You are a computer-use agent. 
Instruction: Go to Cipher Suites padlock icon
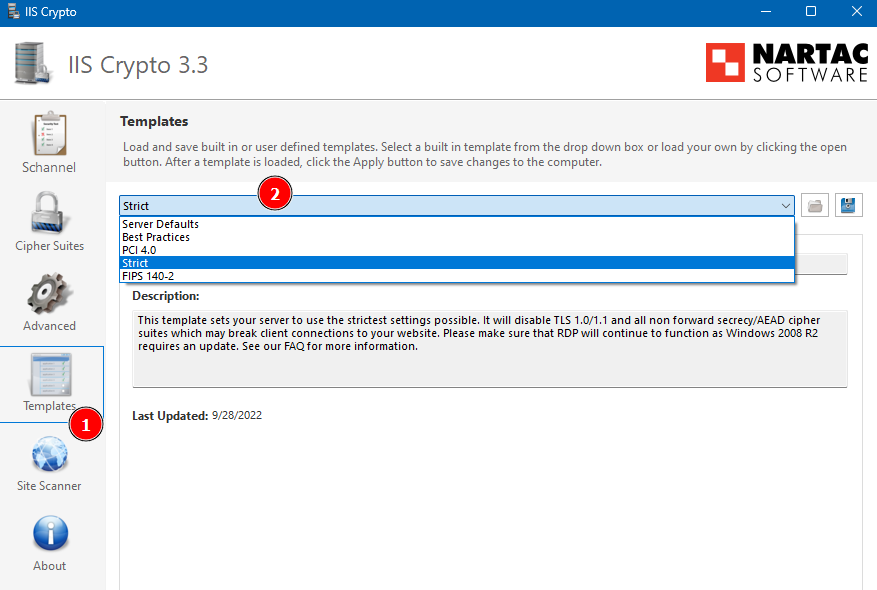pos(49,220)
